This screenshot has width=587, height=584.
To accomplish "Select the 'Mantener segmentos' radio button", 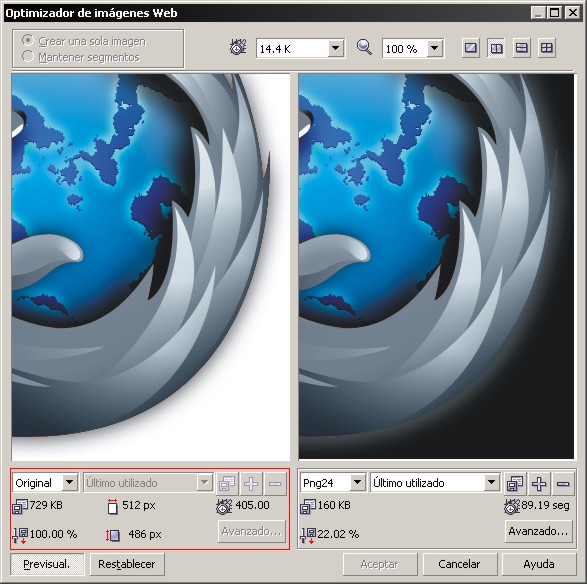I will (x=28, y=57).
